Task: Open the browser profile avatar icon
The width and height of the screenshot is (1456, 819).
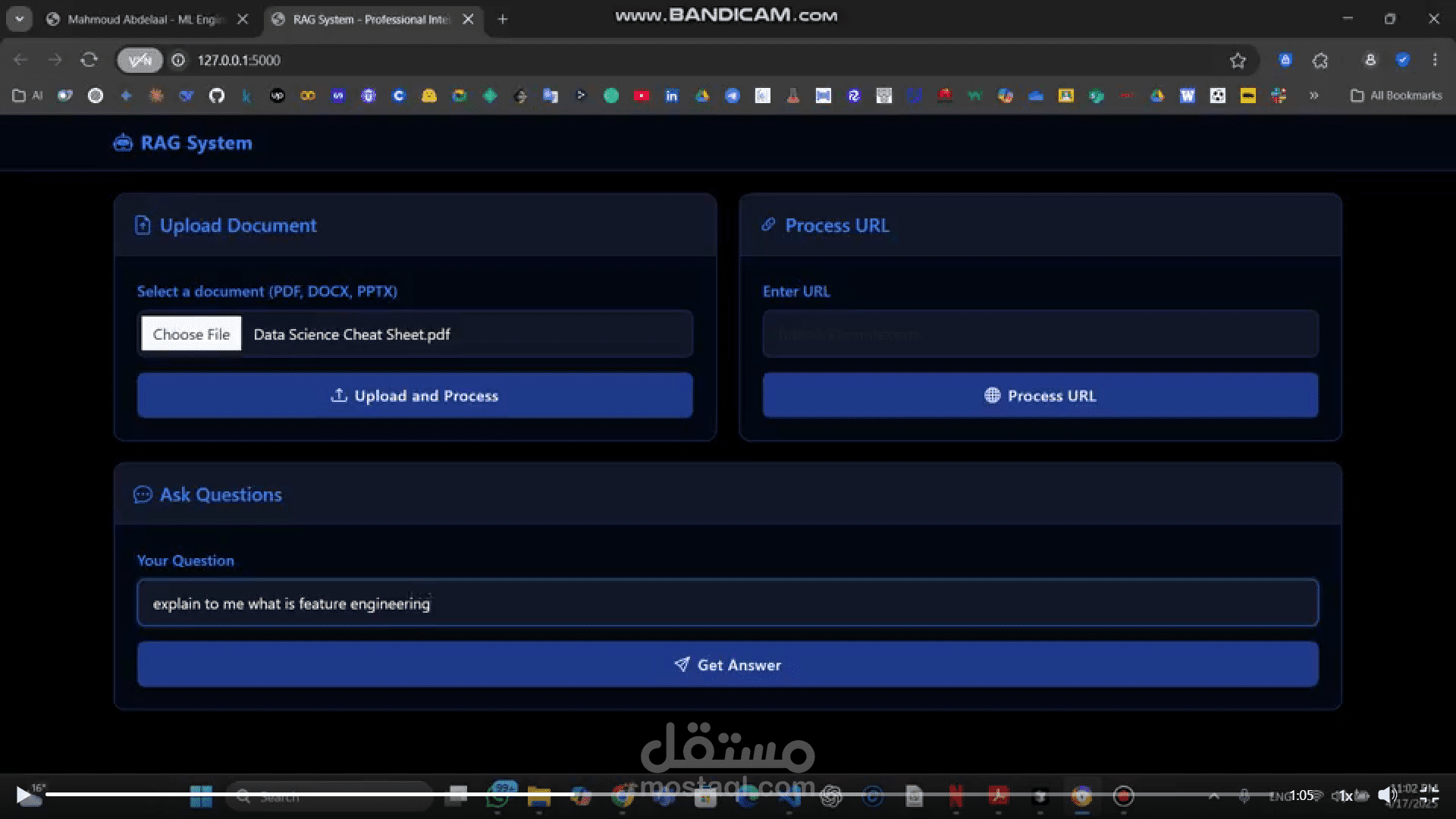Action: [x=1370, y=60]
